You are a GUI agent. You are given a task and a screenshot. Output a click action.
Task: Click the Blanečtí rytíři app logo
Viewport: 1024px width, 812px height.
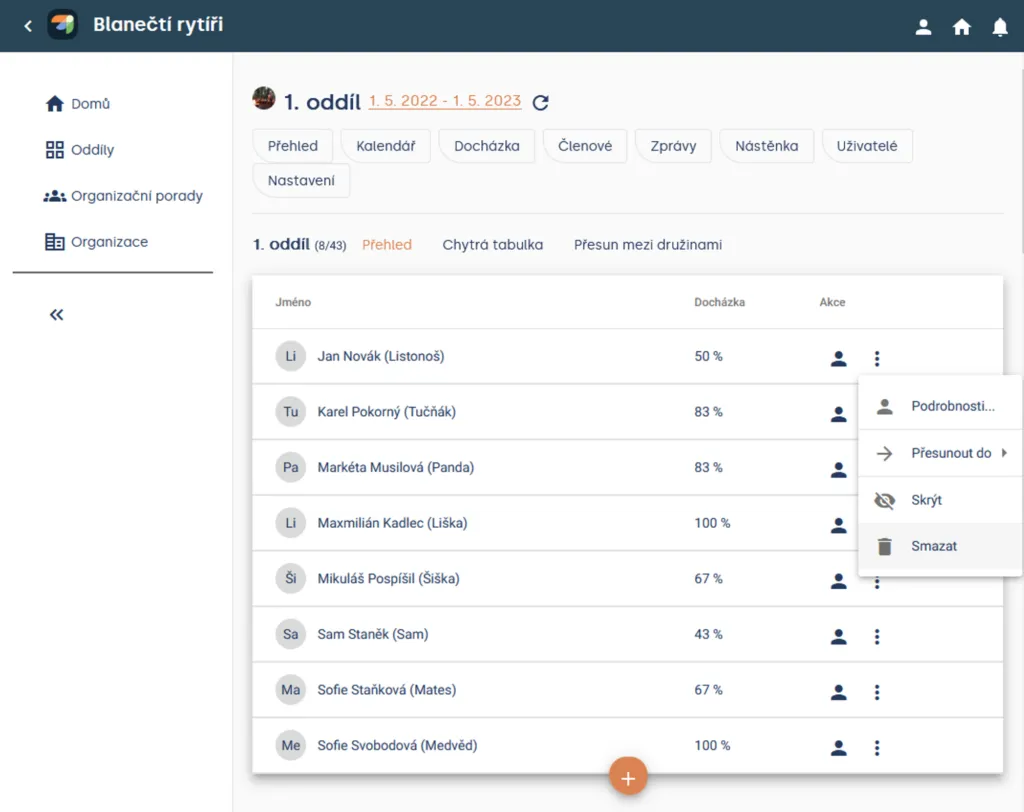(x=63, y=25)
